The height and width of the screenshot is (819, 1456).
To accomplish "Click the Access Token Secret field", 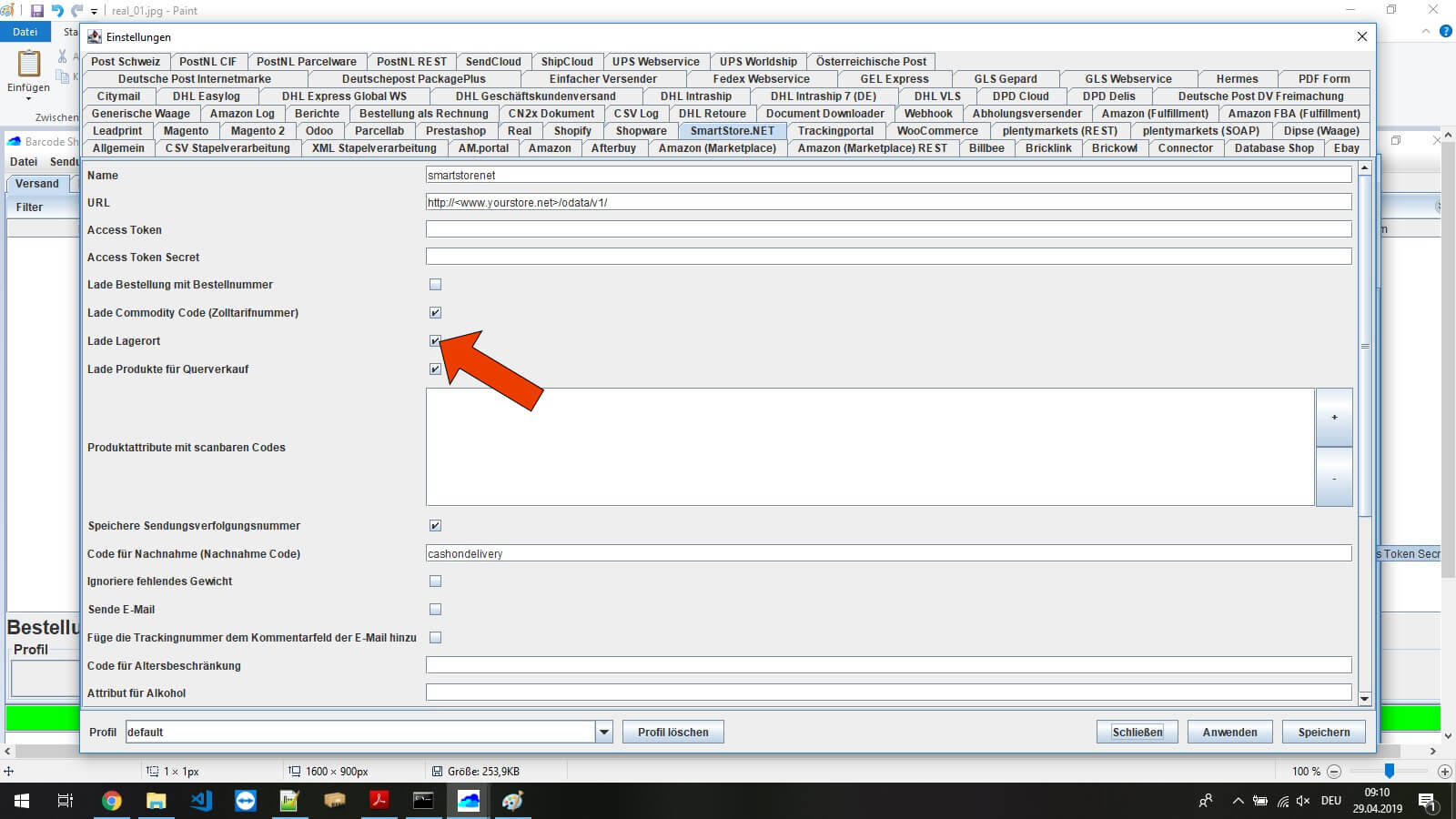I will (x=888, y=257).
